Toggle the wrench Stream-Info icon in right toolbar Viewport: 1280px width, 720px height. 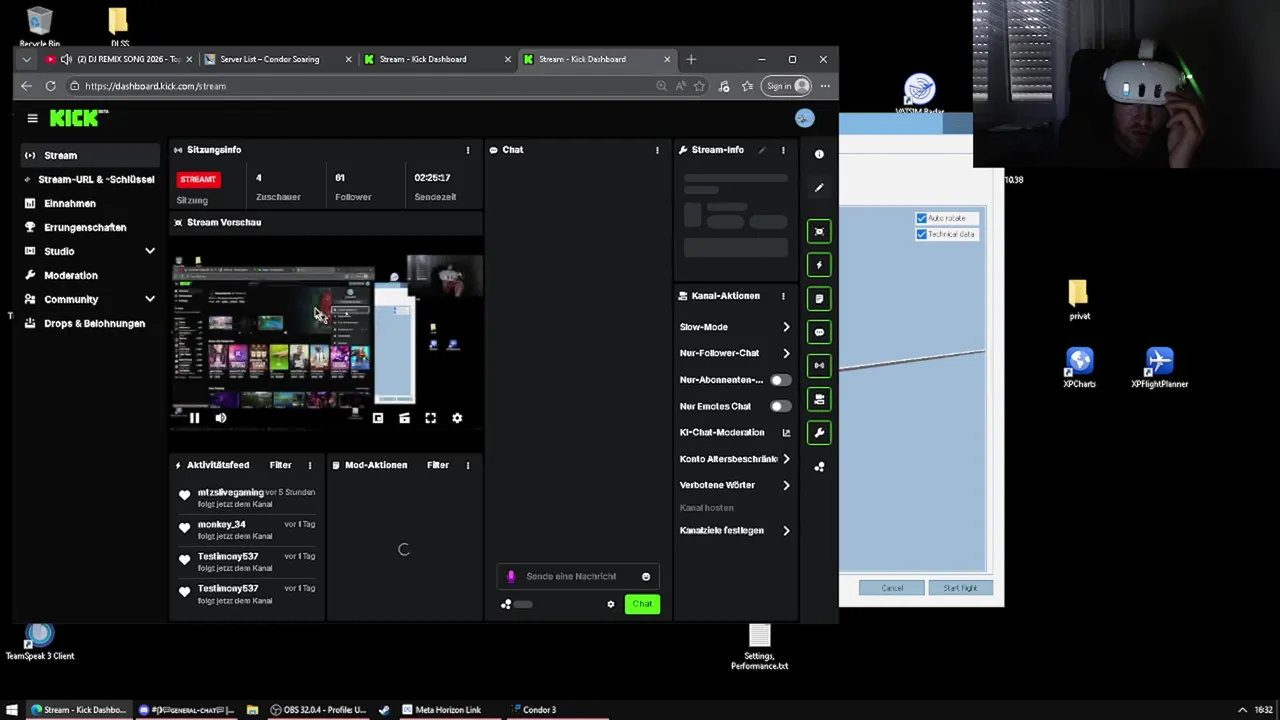click(x=819, y=432)
